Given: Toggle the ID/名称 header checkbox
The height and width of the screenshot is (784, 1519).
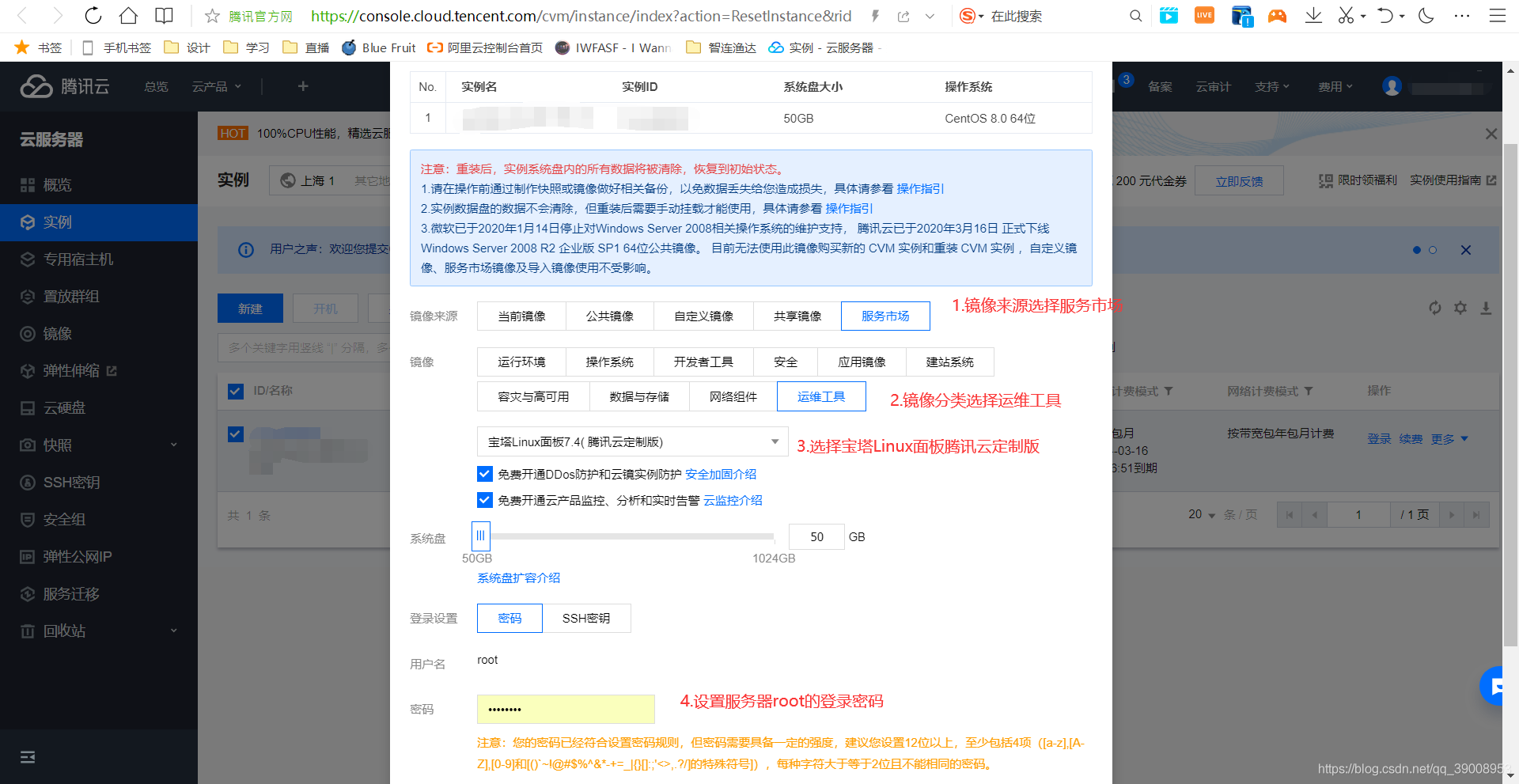Looking at the screenshot, I should tap(235, 391).
